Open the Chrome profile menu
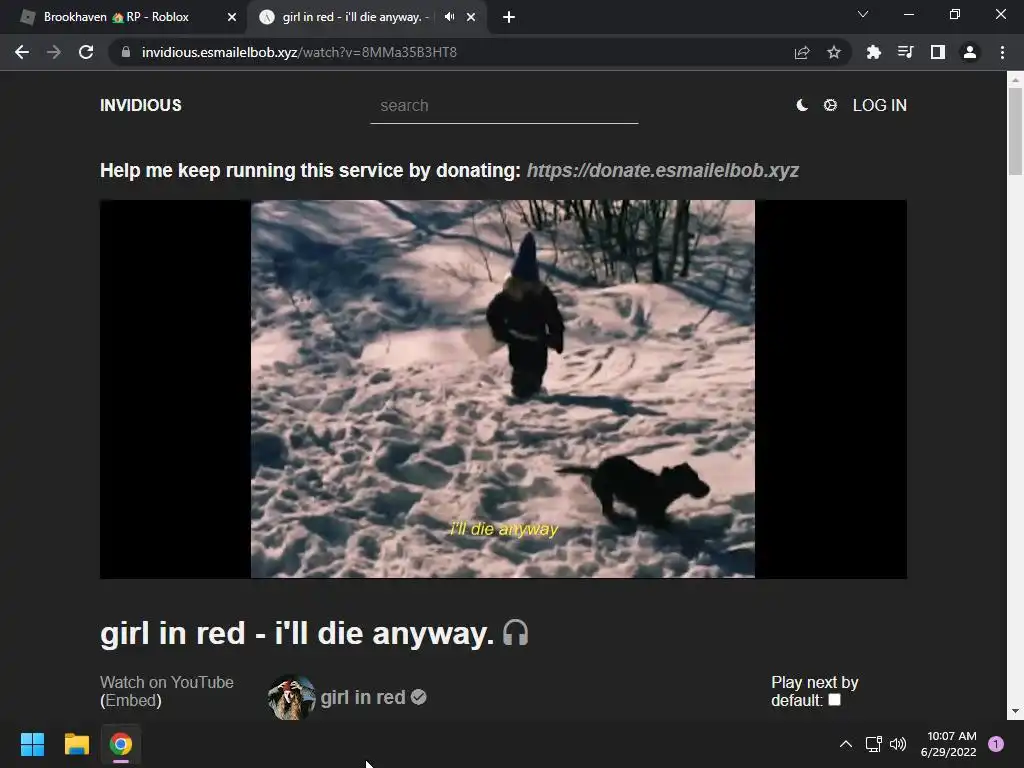 [x=970, y=52]
